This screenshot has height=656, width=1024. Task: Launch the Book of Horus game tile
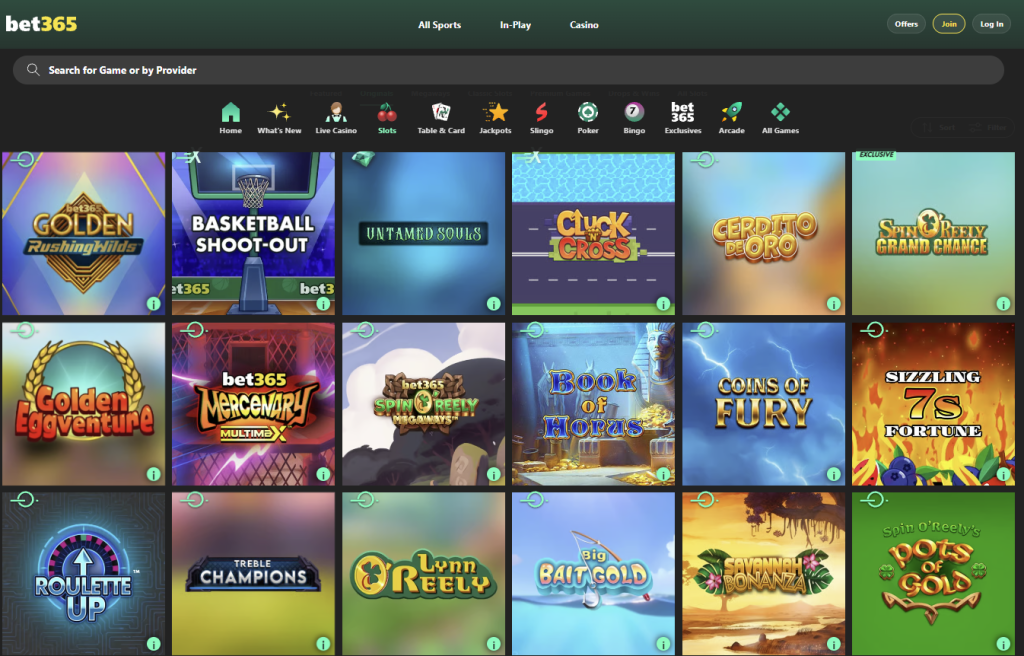click(593, 404)
